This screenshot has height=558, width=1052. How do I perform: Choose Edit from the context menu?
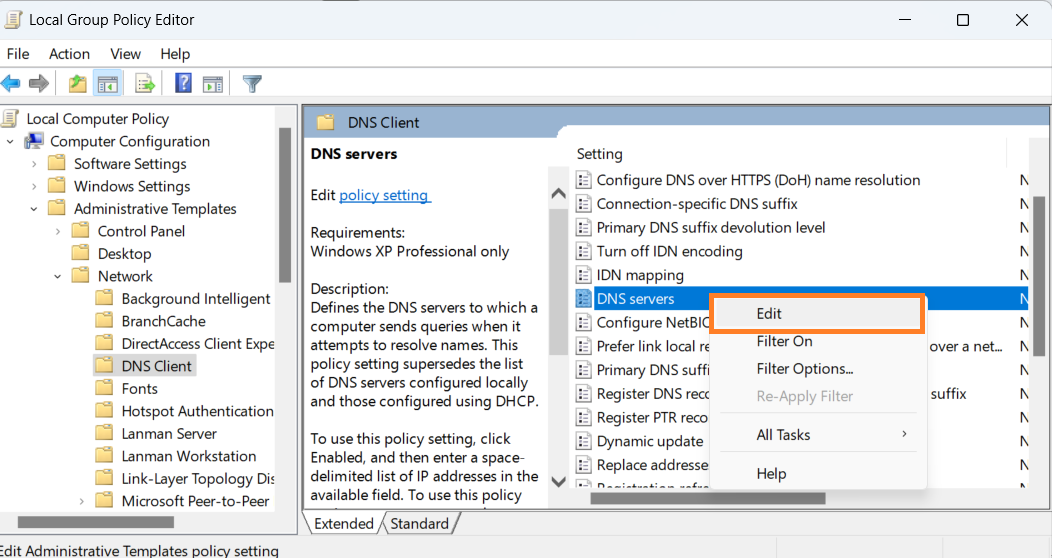pyautogui.click(x=769, y=313)
